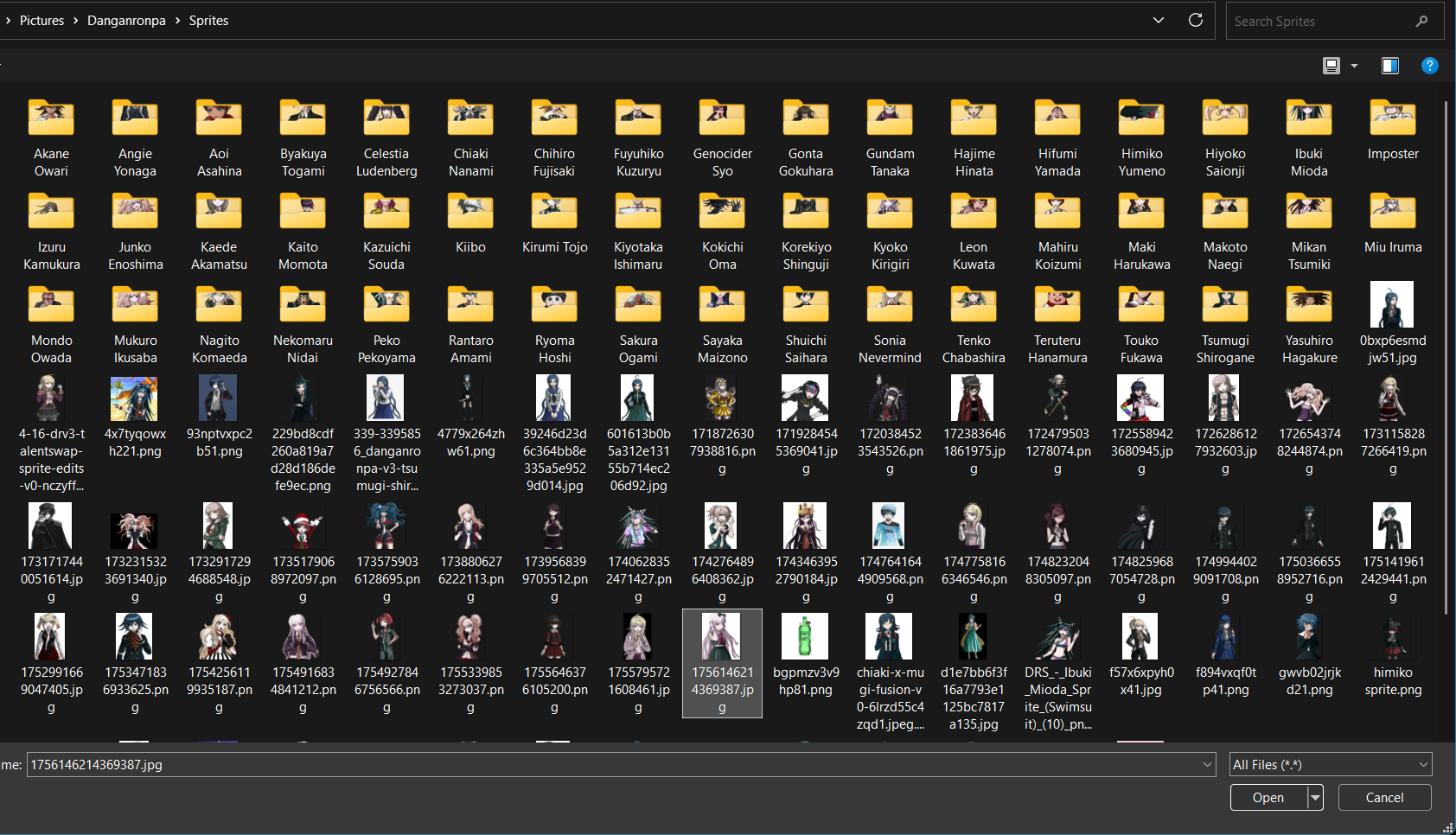Expand the view options dropdown arrow
The height and width of the screenshot is (835, 1456).
tap(1355, 66)
